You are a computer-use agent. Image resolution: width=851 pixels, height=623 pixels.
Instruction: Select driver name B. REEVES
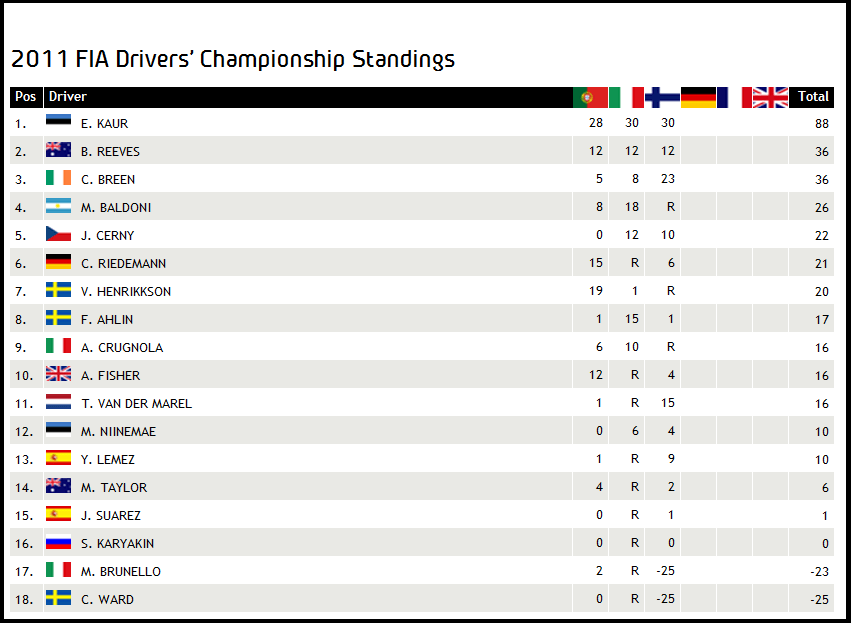[111, 151]
